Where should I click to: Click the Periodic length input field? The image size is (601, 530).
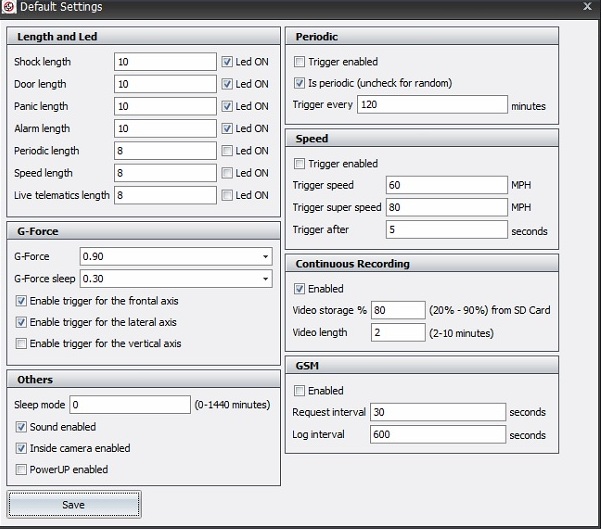click(165, 151)
